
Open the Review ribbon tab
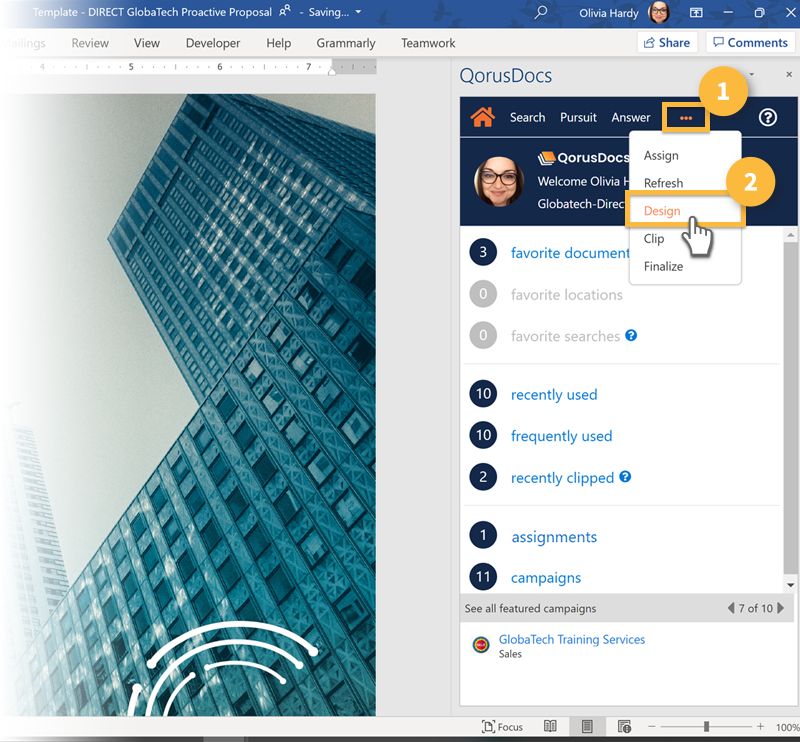[x=90, y=43]
